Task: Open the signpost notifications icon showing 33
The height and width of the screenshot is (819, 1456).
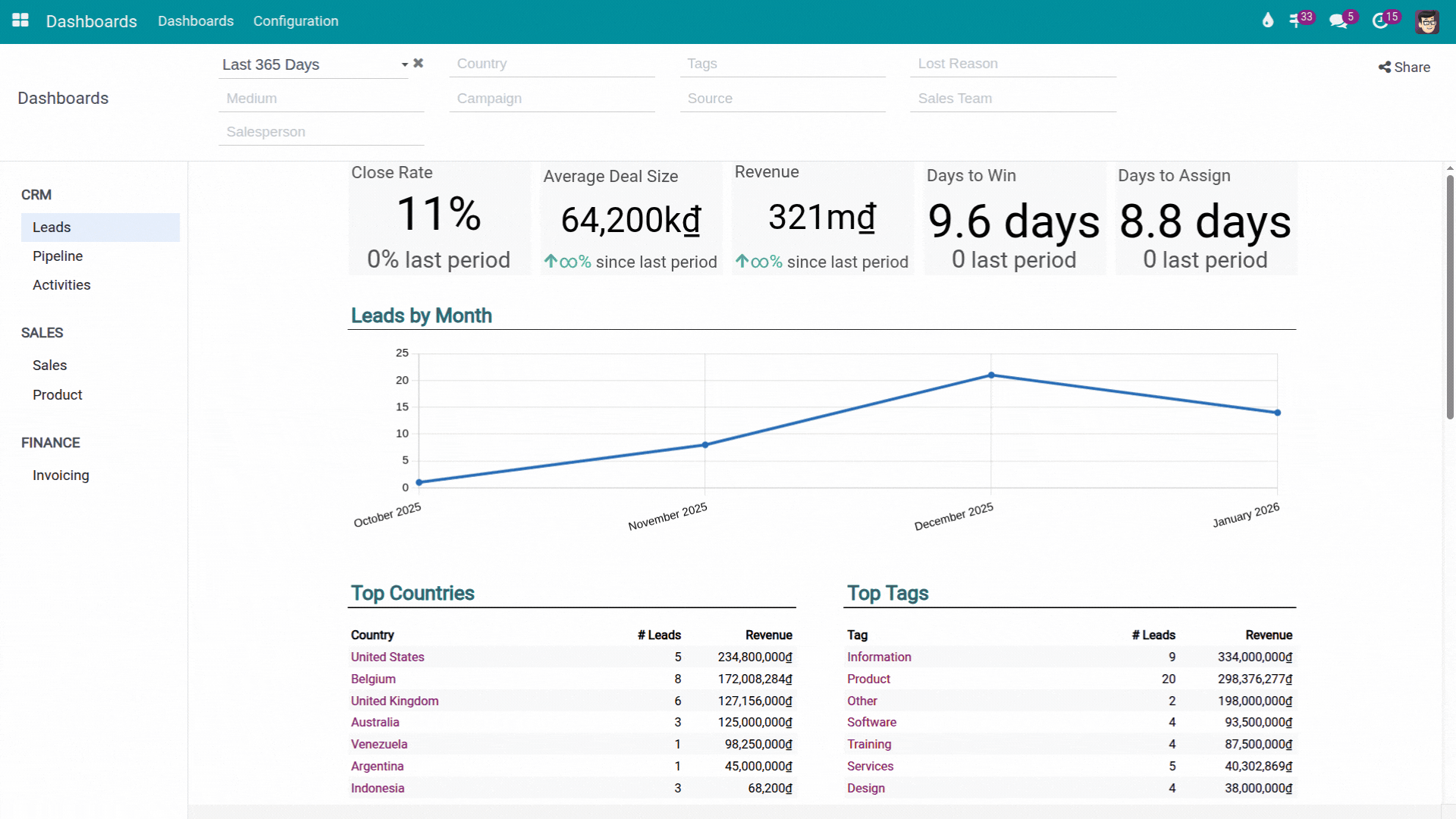Action: pyautogui.click(x=1299, y=20)
